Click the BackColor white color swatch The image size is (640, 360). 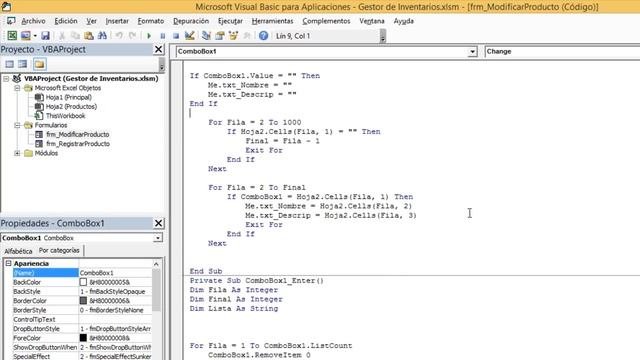(x=83, y=282)
